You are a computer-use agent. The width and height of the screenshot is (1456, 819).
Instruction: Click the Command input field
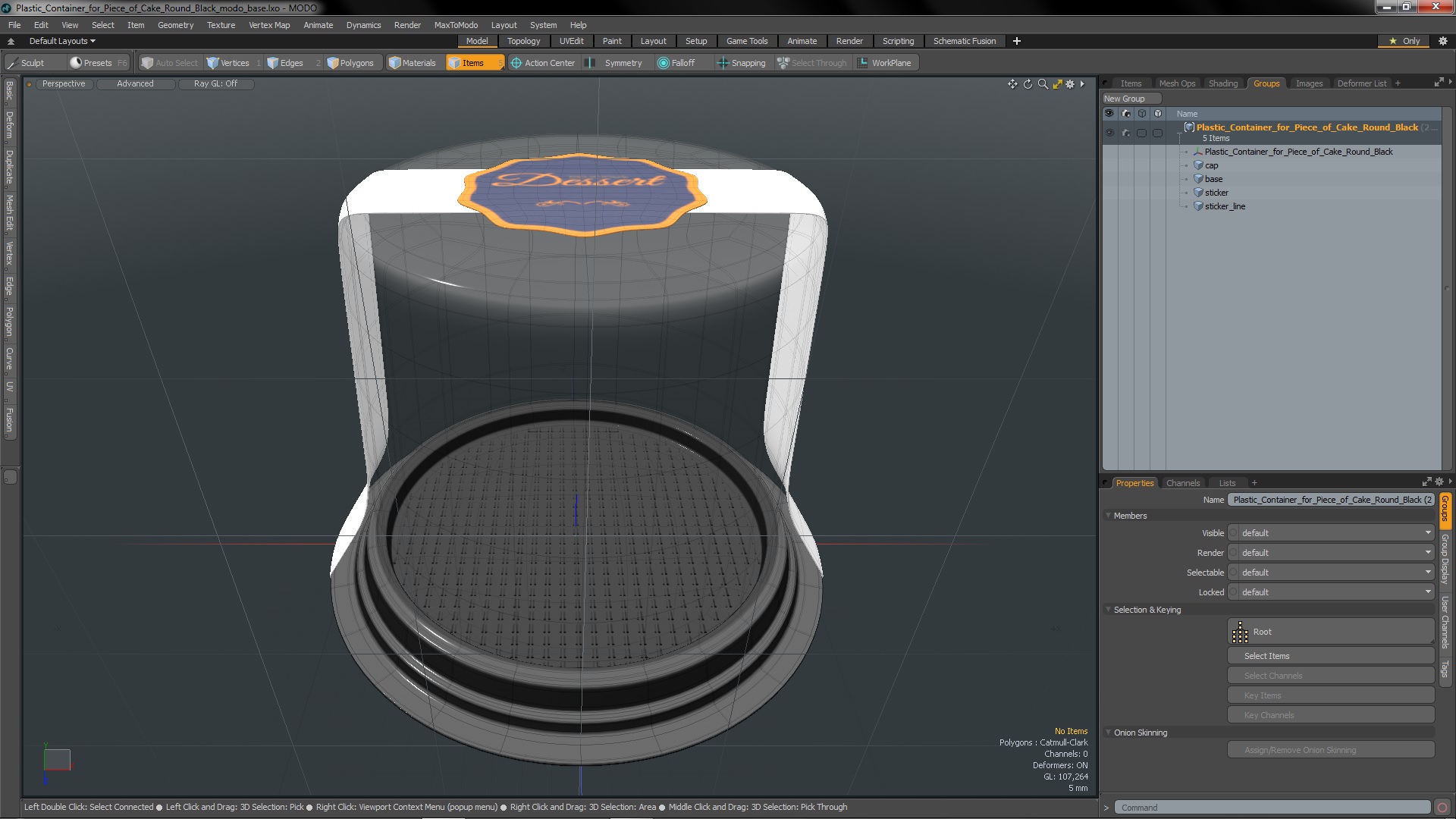1272,808
